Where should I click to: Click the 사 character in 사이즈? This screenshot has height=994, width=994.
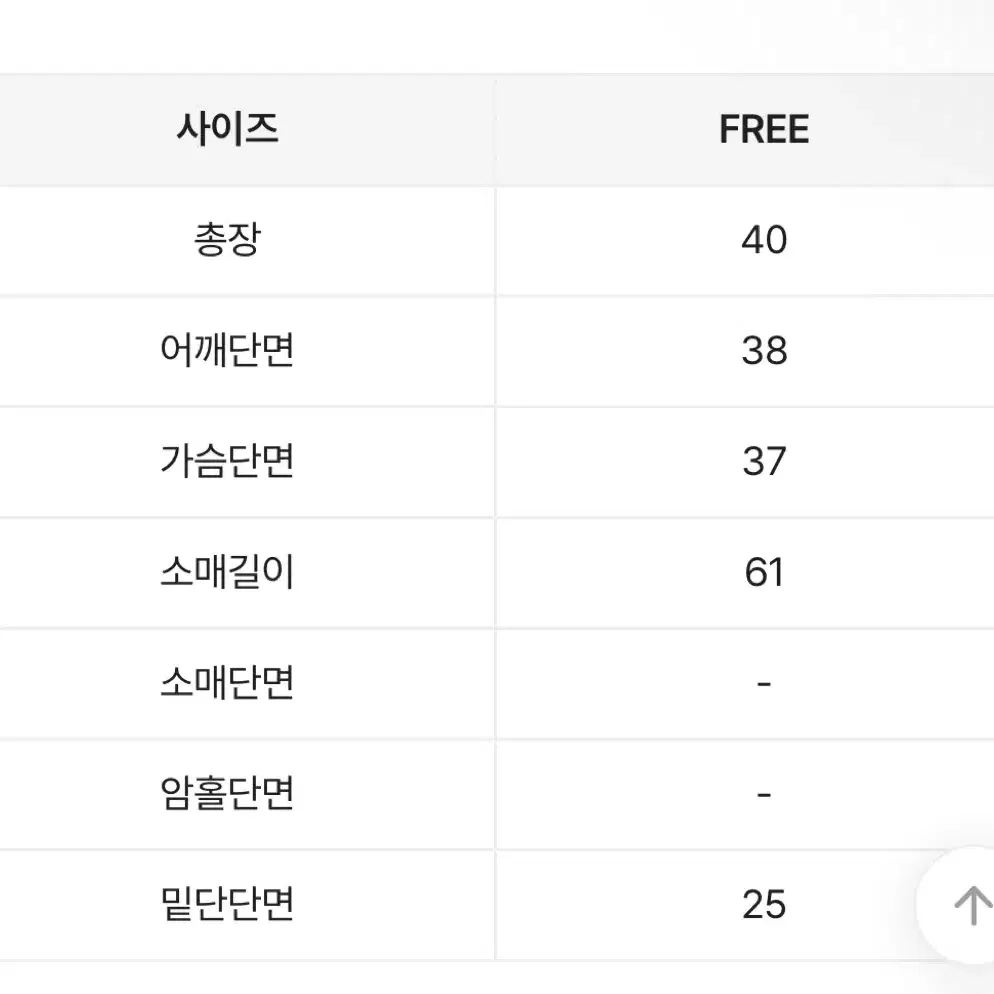(193, 129)
